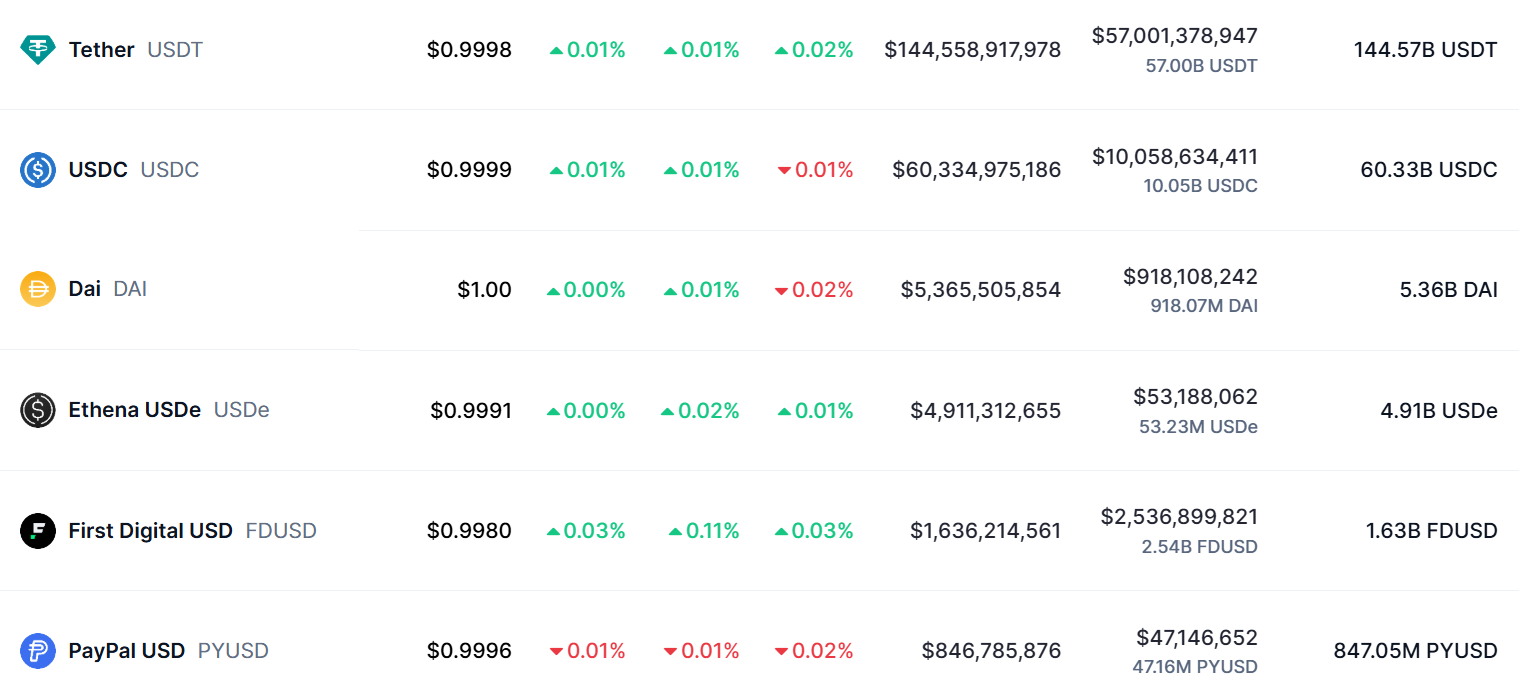This screenshot has width=1519, height=693.
Task: Click Tether's $57,001,378,947 24h volume
Action: (1174, 36)
